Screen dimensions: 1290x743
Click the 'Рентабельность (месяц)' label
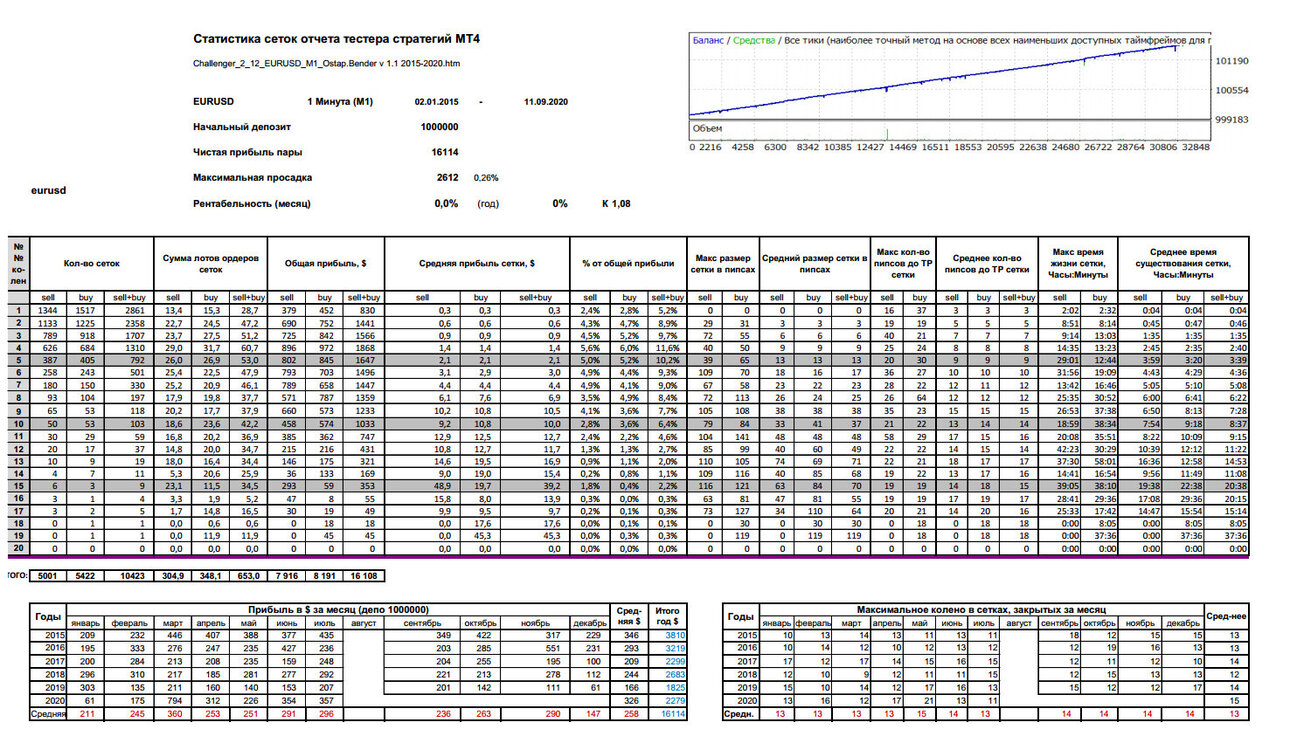[x=253, y=203]
